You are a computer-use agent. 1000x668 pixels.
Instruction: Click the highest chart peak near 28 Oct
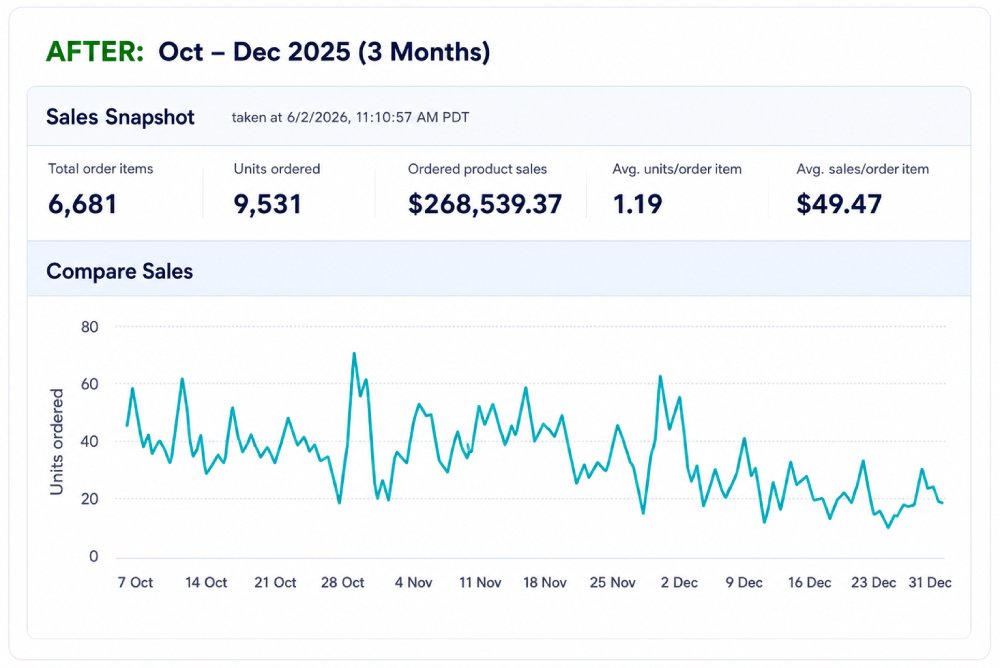pos(354,353)
